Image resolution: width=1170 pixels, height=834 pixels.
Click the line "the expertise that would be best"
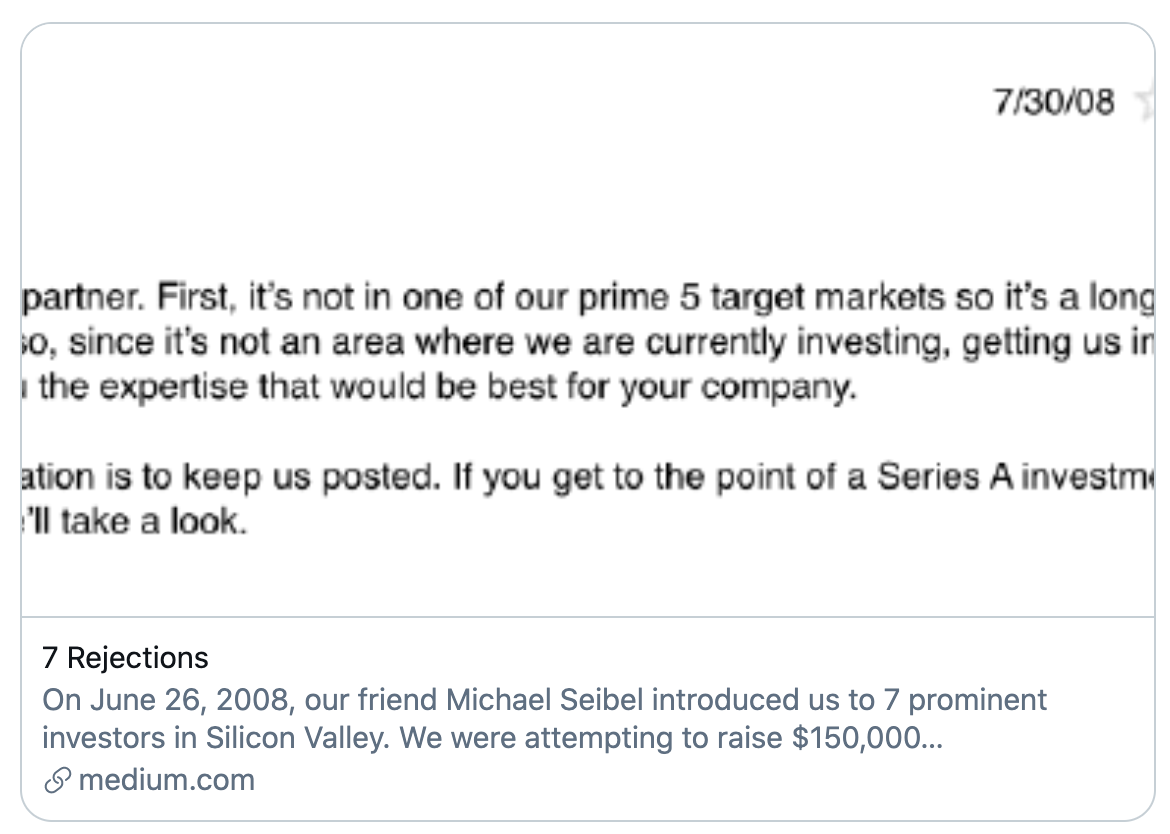440,387
